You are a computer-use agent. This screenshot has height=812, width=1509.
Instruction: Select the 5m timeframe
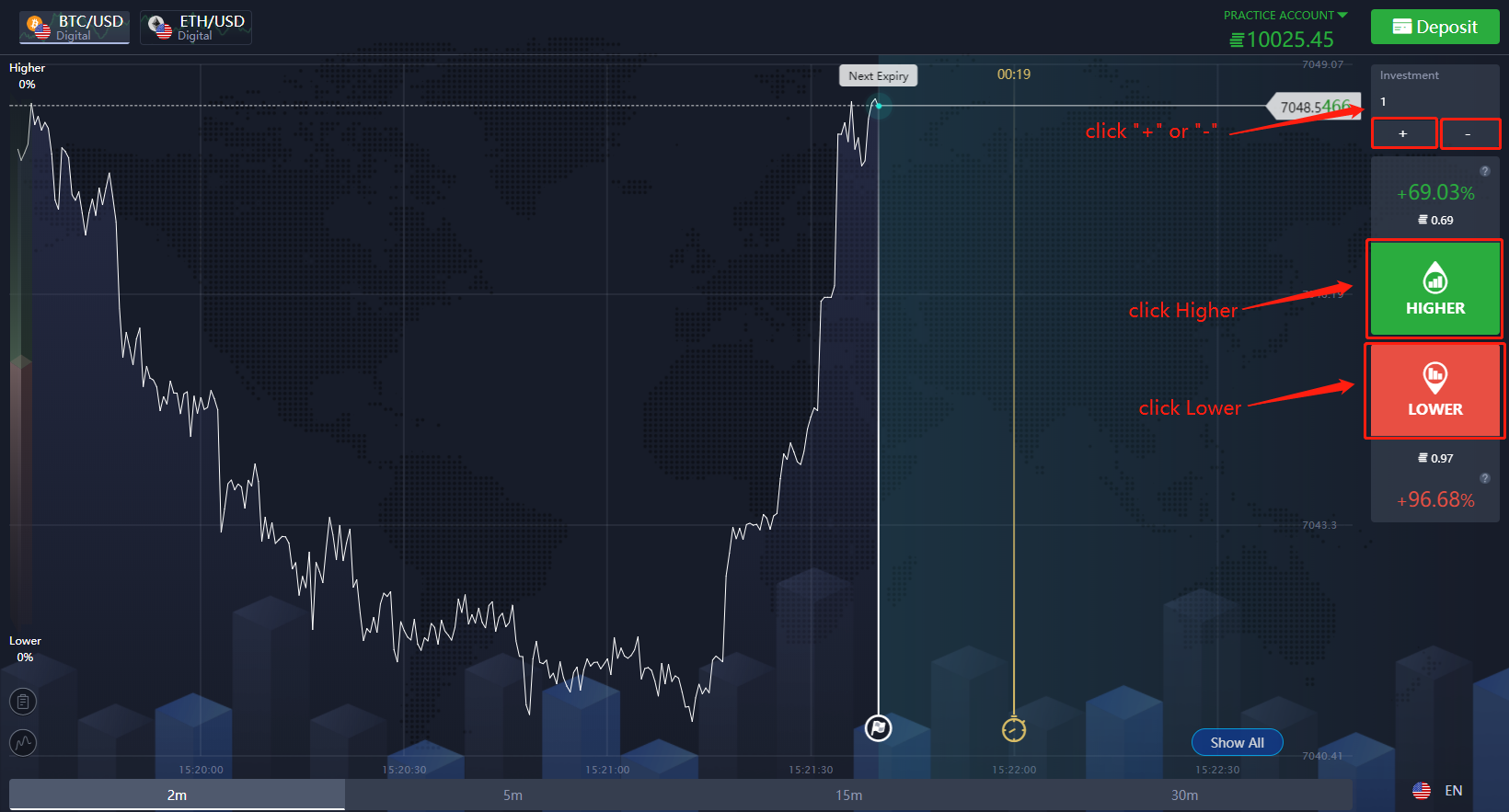513,795
